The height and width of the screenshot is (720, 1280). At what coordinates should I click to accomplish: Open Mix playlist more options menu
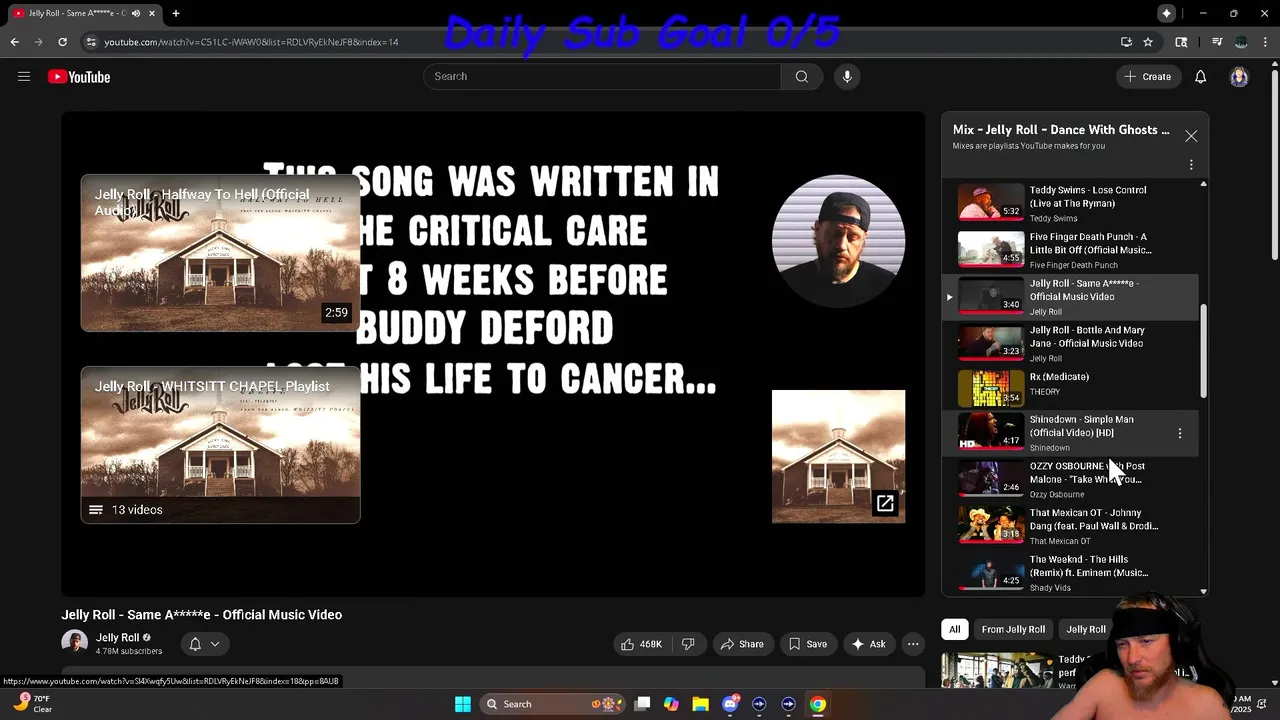pyautogui.click(x=1191, y=165)
